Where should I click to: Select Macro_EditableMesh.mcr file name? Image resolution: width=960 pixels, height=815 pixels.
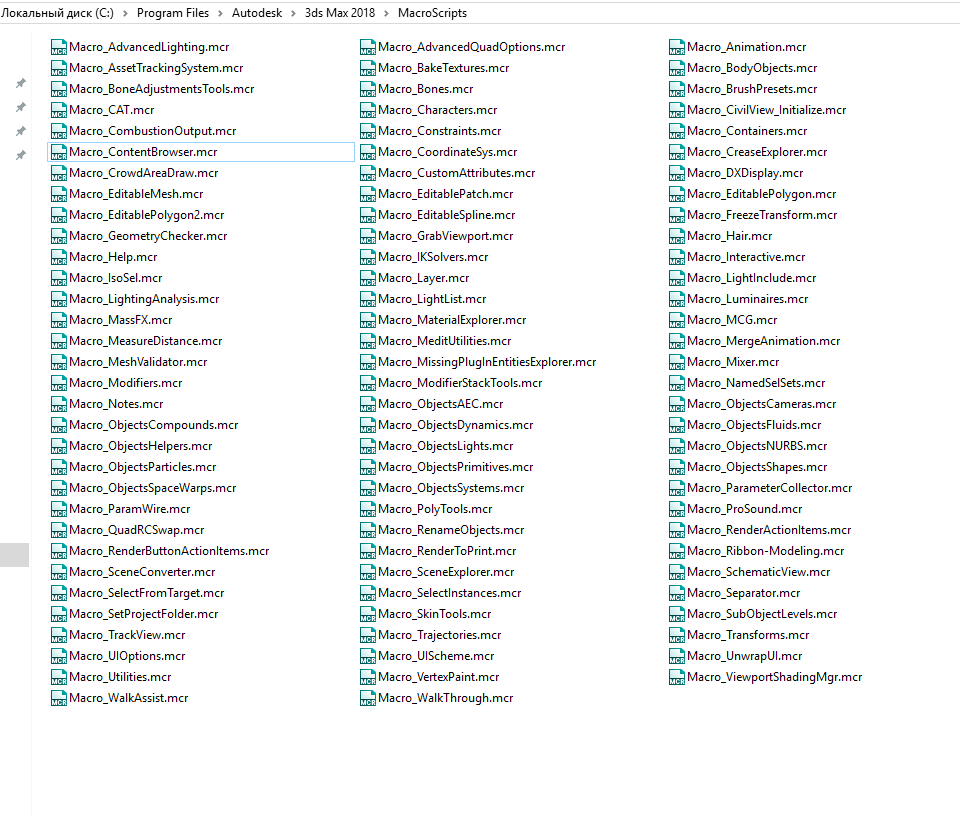pyautogui.click(x=137, y=194)
